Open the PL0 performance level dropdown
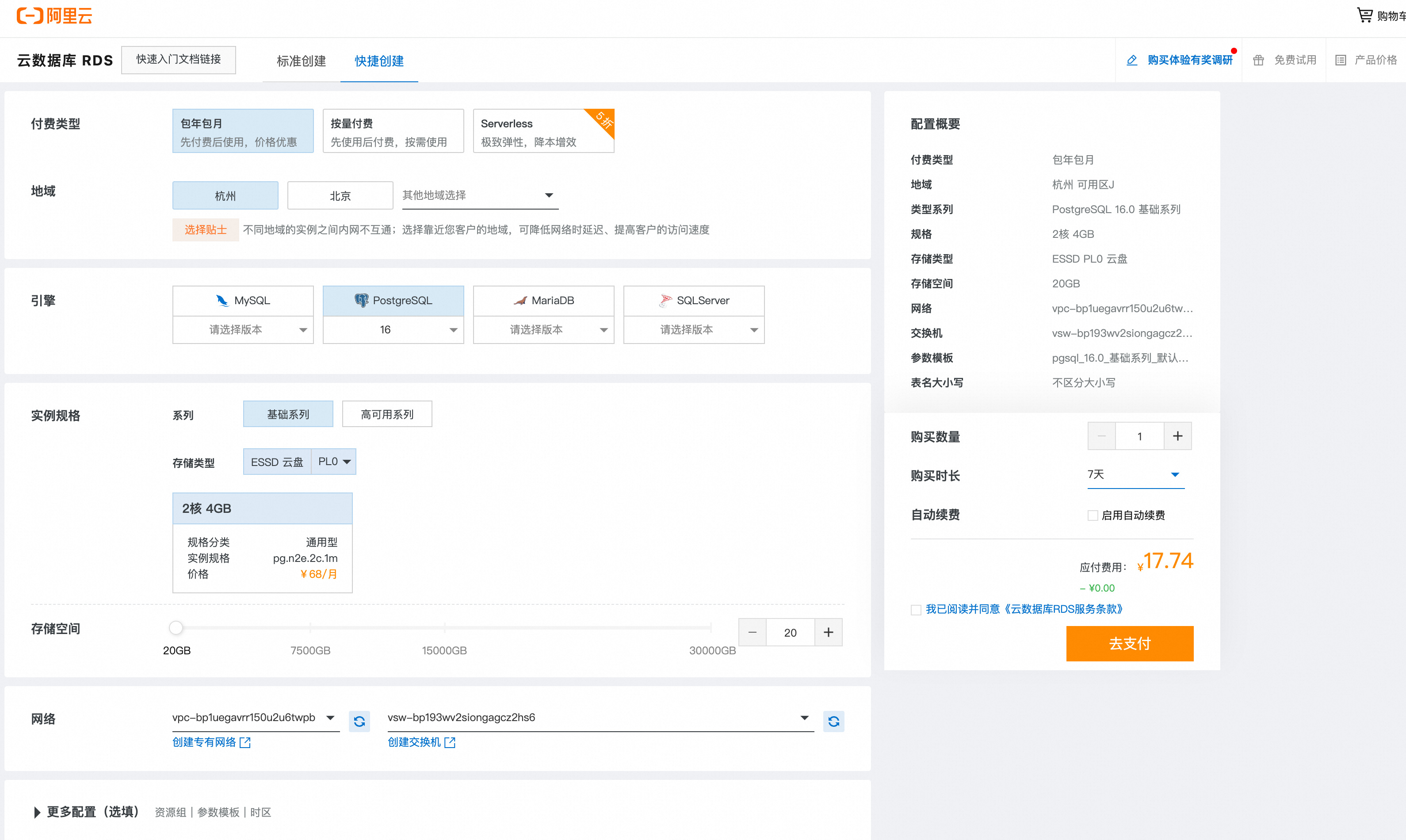The width and height of the screenshot is (1406, 840). (334, 461)
